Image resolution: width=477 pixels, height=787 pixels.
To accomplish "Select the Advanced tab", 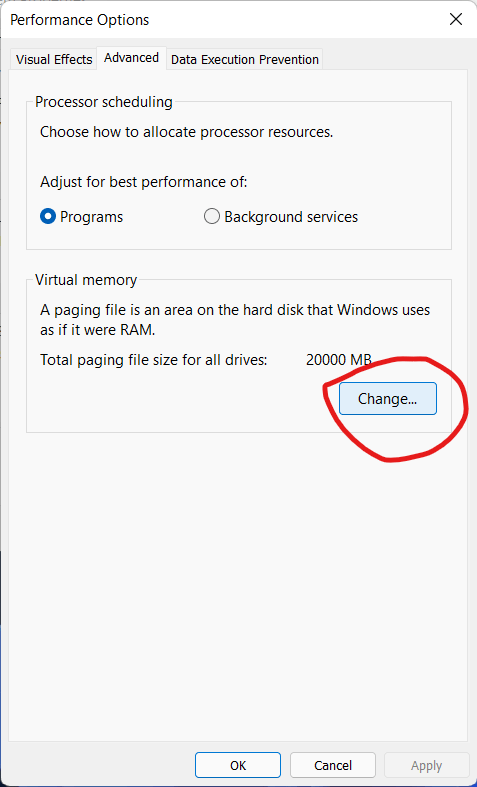I will (x=132, y=58).
